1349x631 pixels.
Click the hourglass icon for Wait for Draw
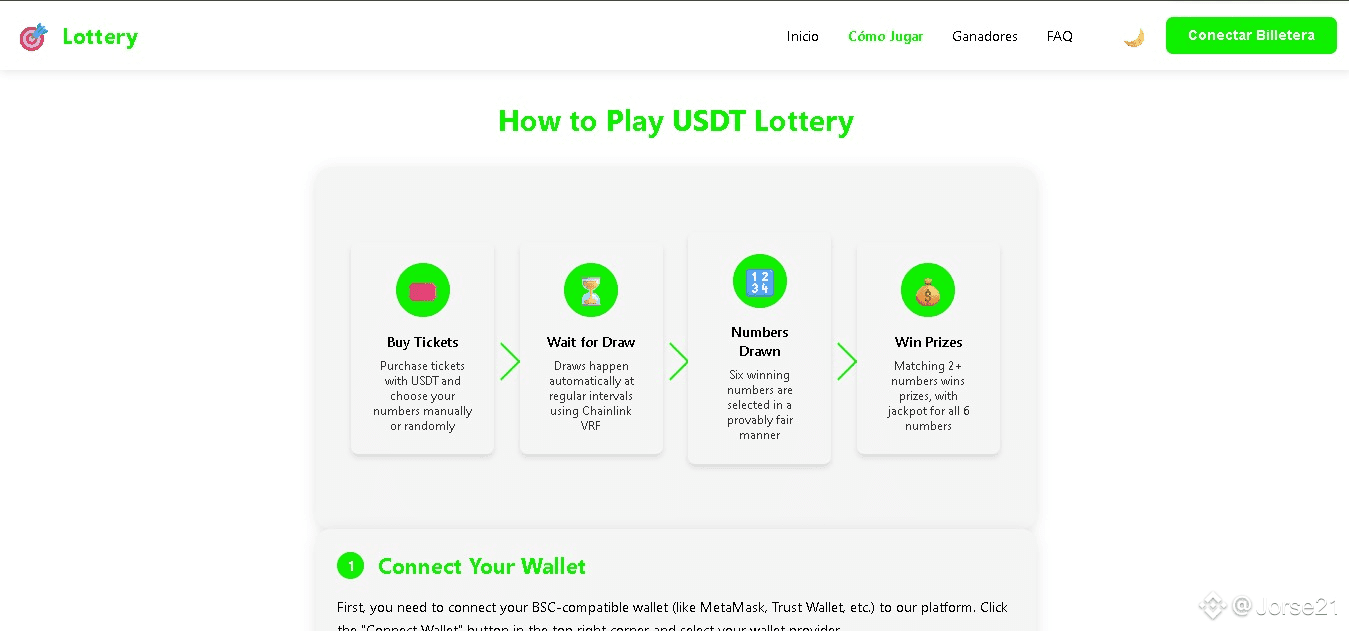click(x=591, y=290)
